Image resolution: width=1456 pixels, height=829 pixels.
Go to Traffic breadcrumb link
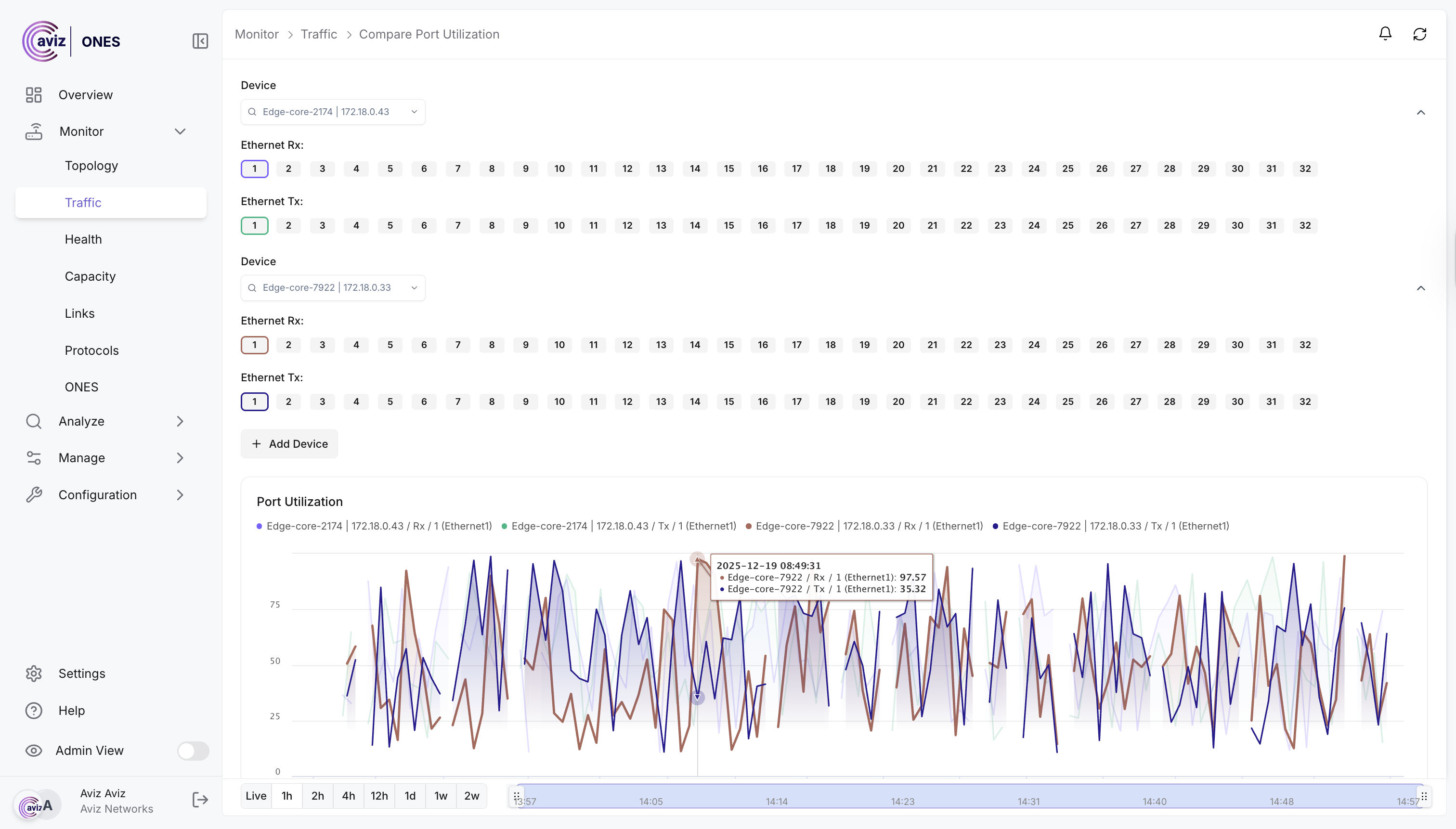318,34
